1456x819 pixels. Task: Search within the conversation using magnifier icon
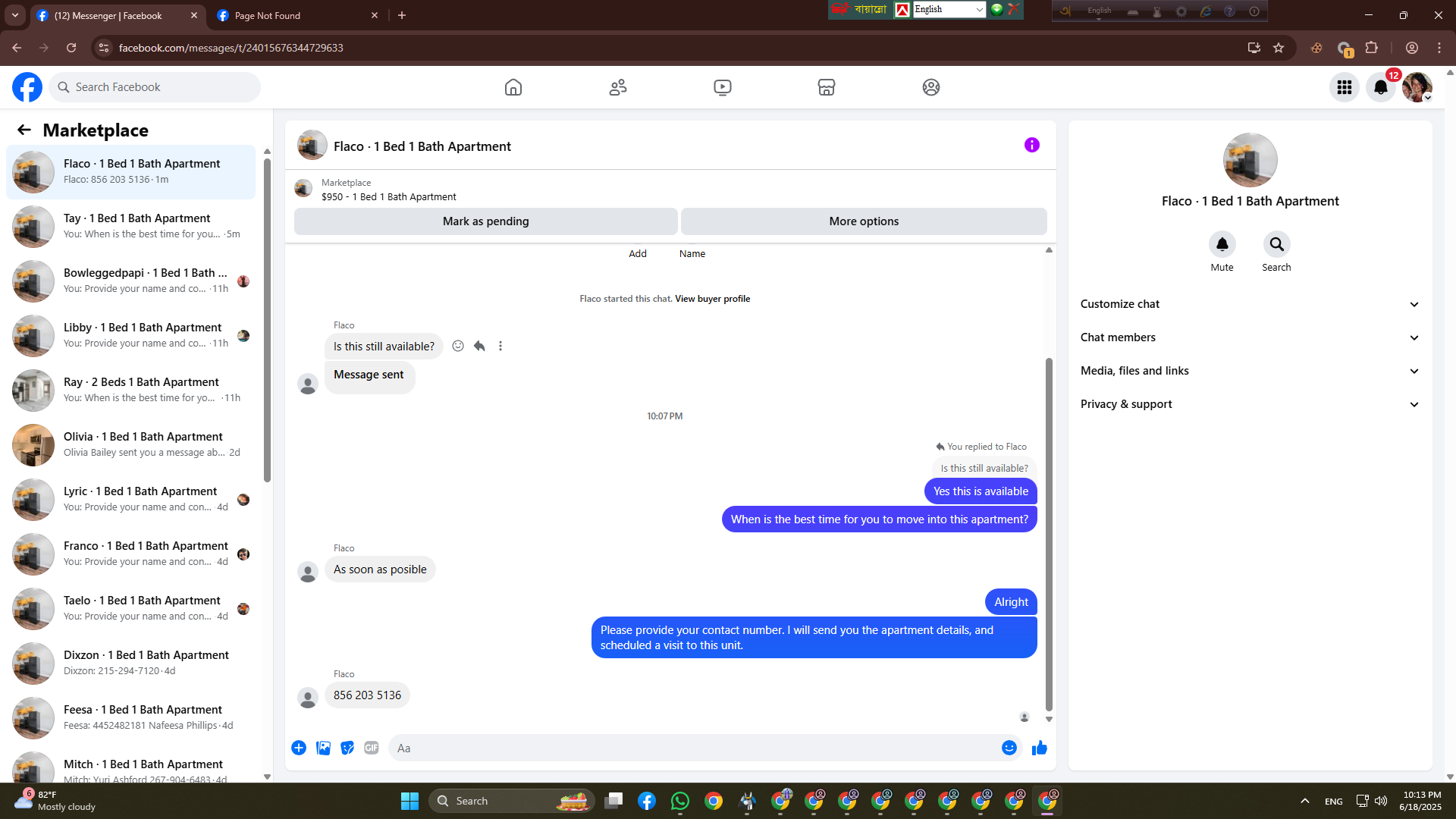1276,244
